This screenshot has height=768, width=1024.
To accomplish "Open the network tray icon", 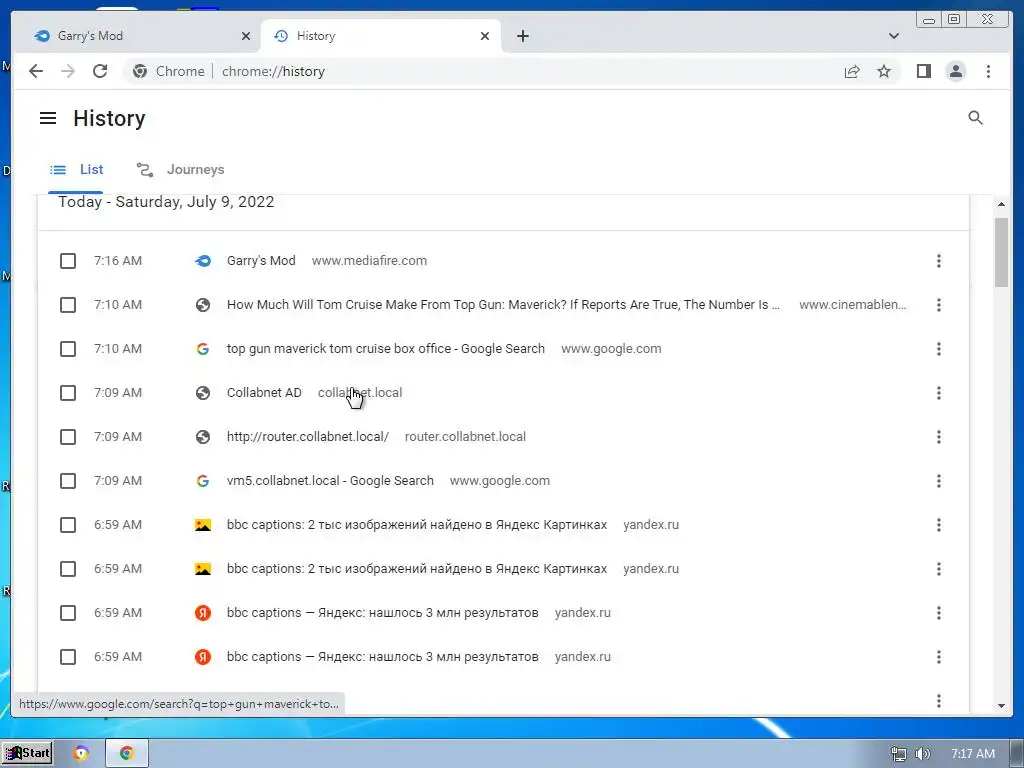I will click(899, 754).
